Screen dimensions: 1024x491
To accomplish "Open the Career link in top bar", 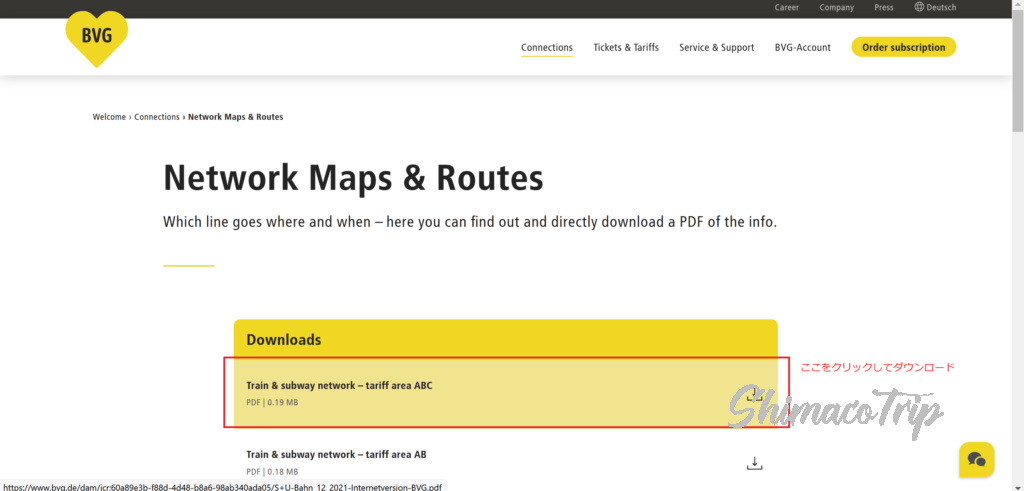I will coord(787,8).
